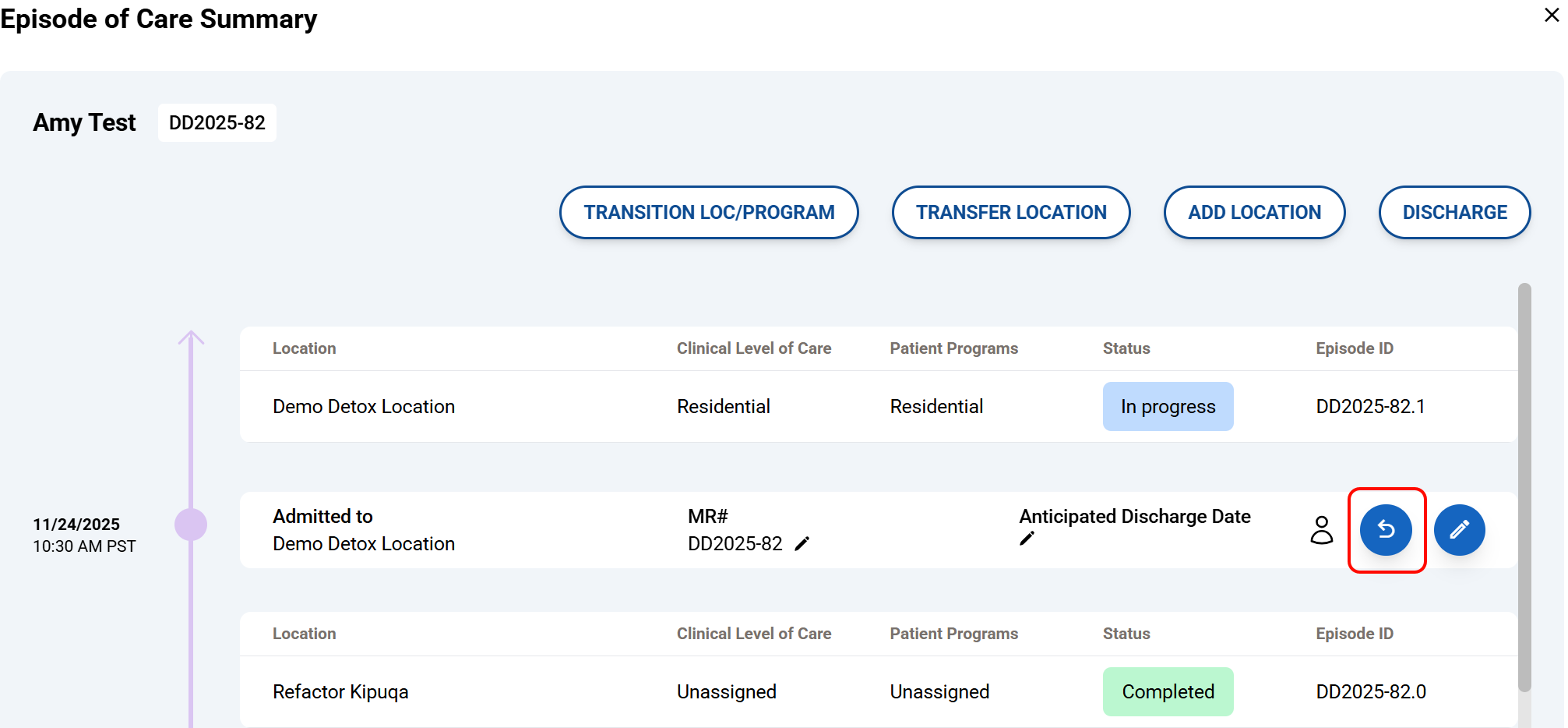Click the In progress status badge
The image size is (1568, 728).
(x=1168, y=407)
